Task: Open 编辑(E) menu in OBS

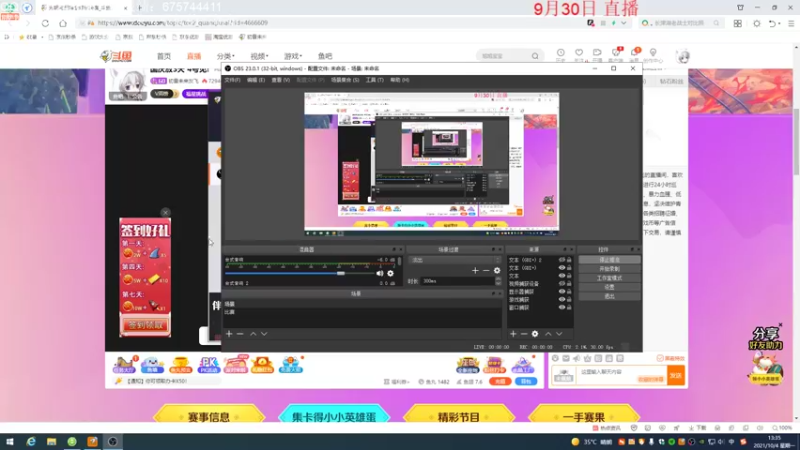Action: click(x=256, y=80)
